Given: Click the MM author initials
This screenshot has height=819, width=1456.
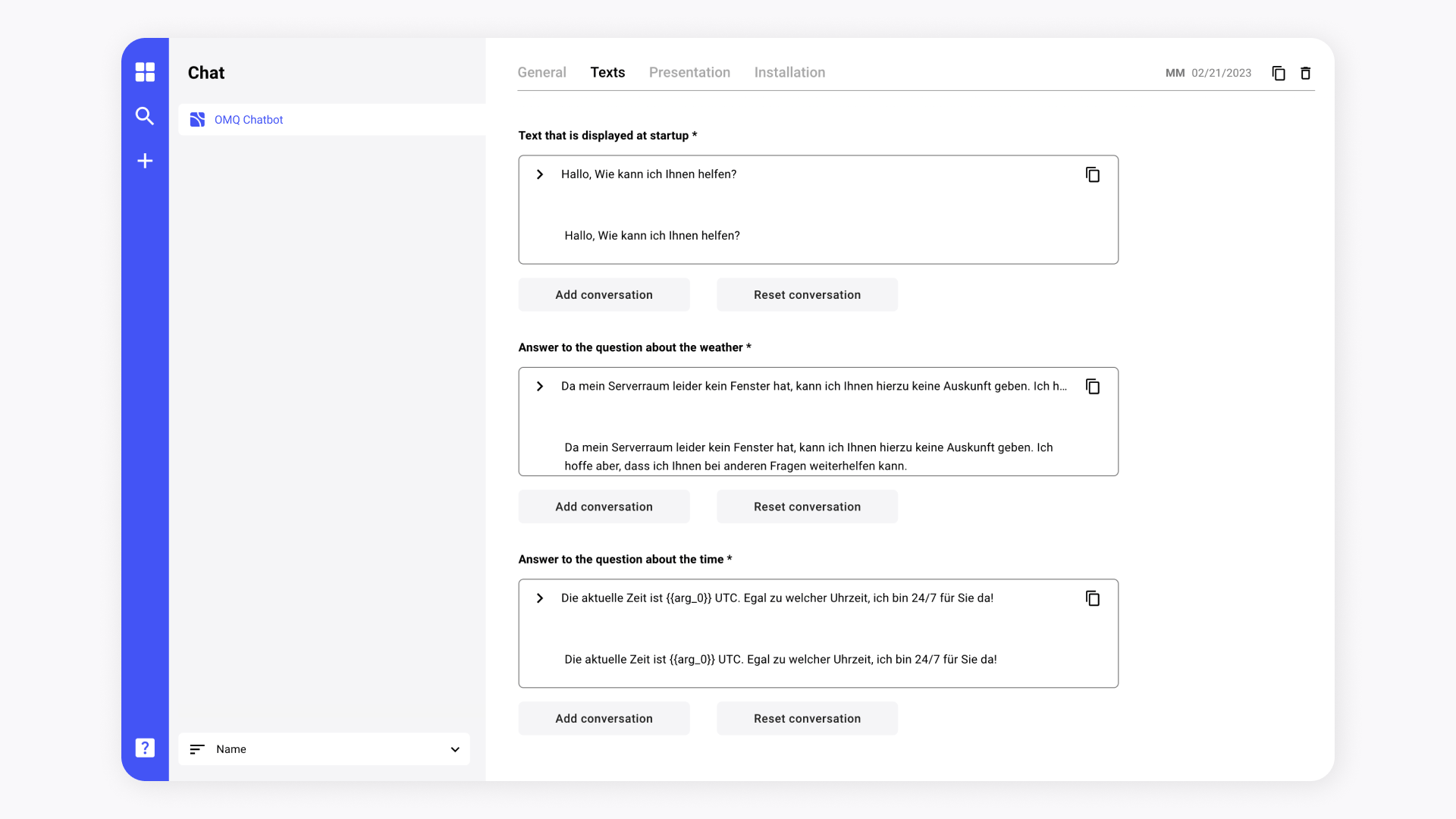Looking at the screenshot, I should (x=1175, y=73).
